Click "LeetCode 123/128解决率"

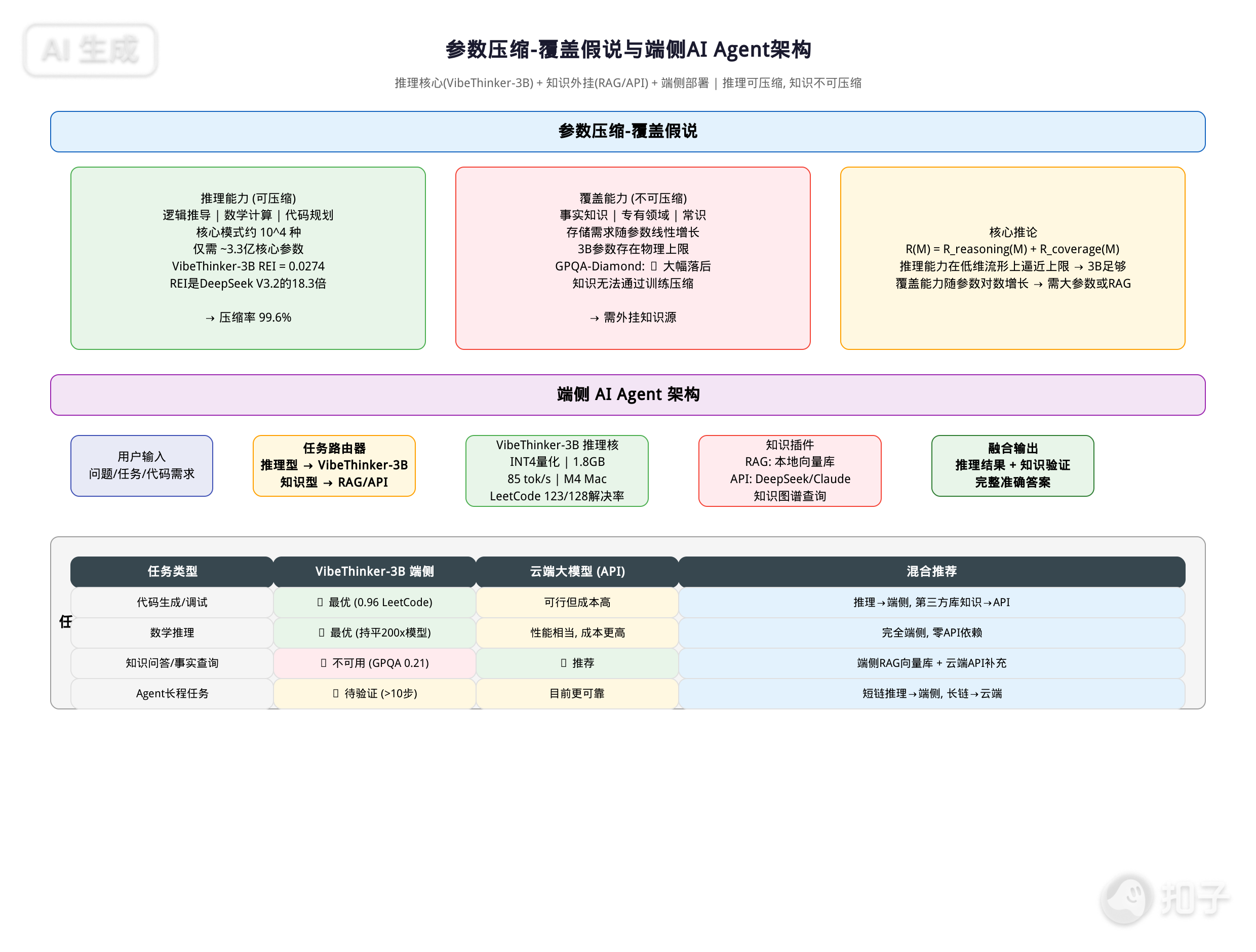pos(557,496)
